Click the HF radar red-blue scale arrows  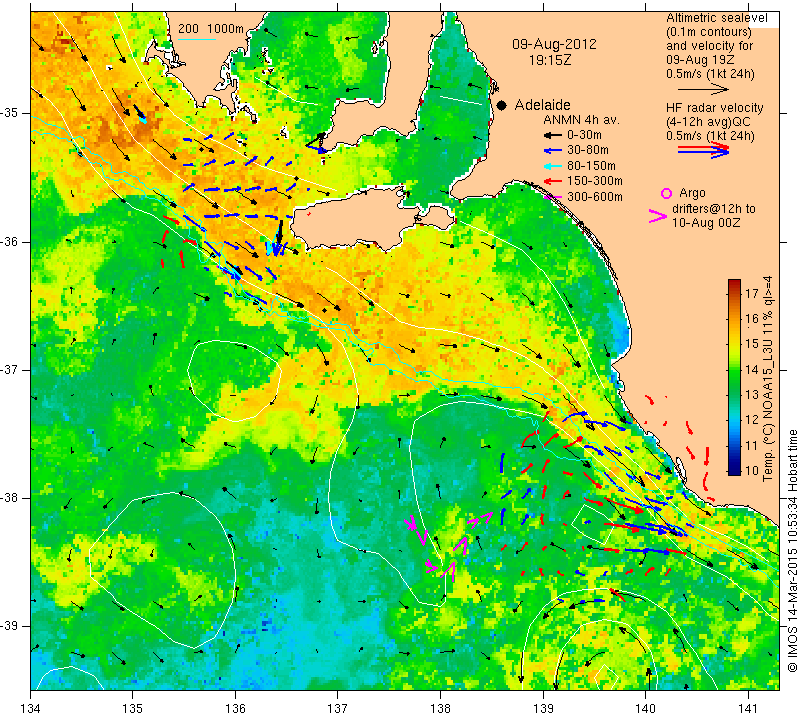pos(703,150)
